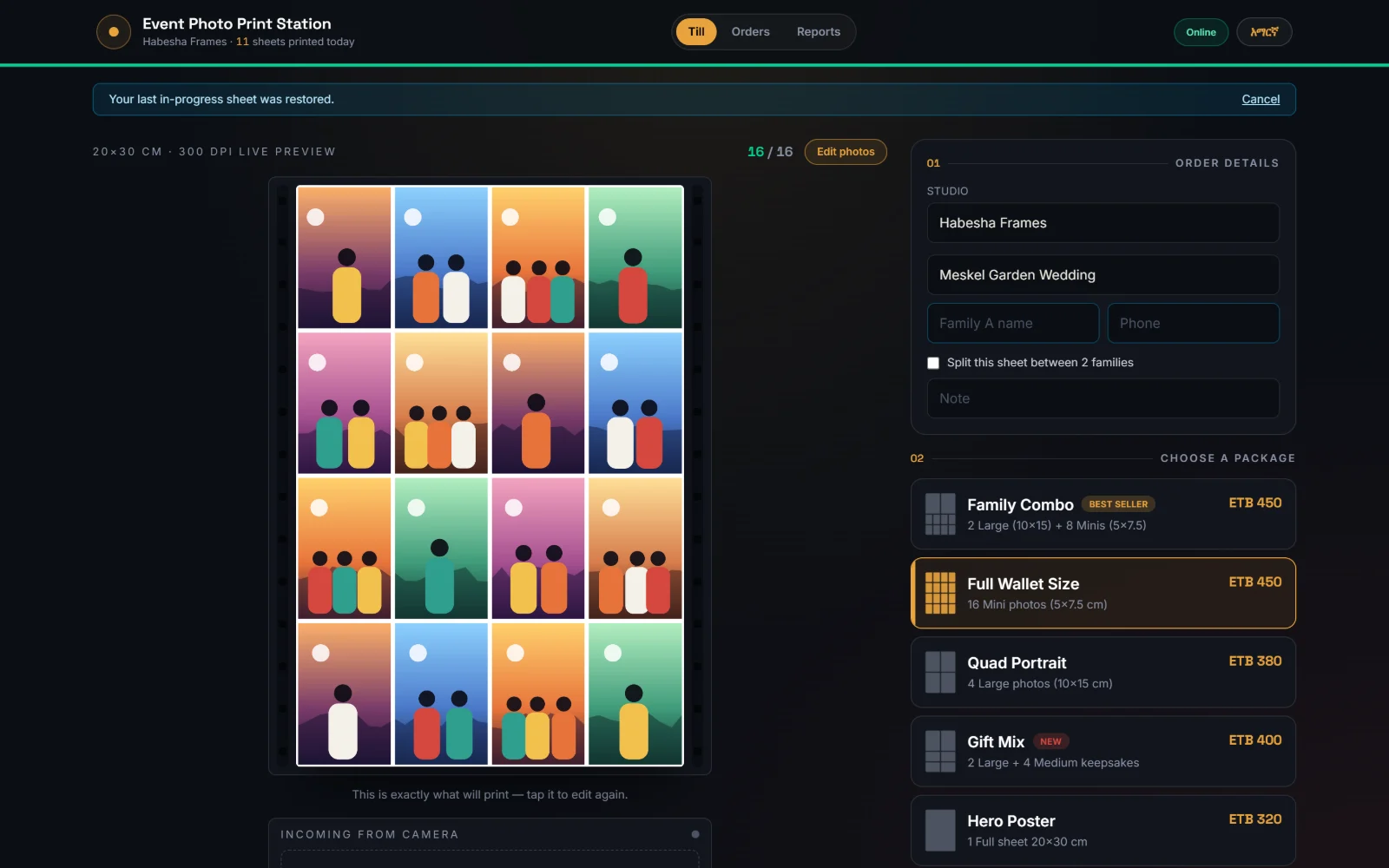1389x868 pixels.
Task: Choose the Quad Portrait package title
Action: coord(1017,663)
